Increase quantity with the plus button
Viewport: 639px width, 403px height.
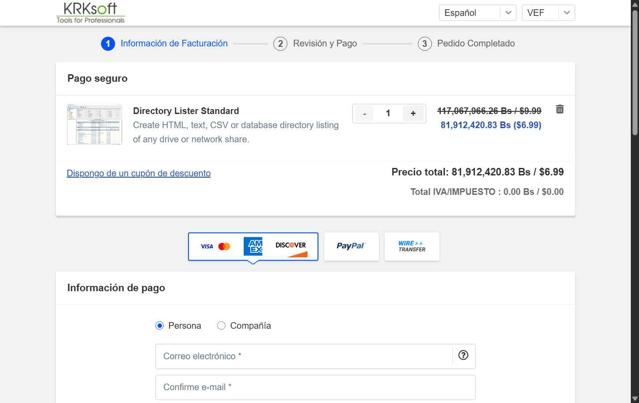tap(413, 114)
